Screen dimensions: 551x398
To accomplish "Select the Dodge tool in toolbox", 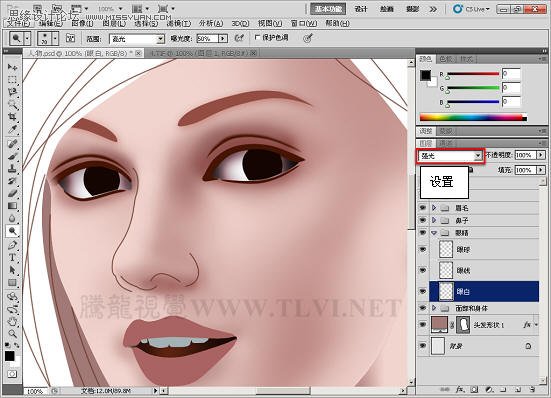I will (x=12, y=231).
